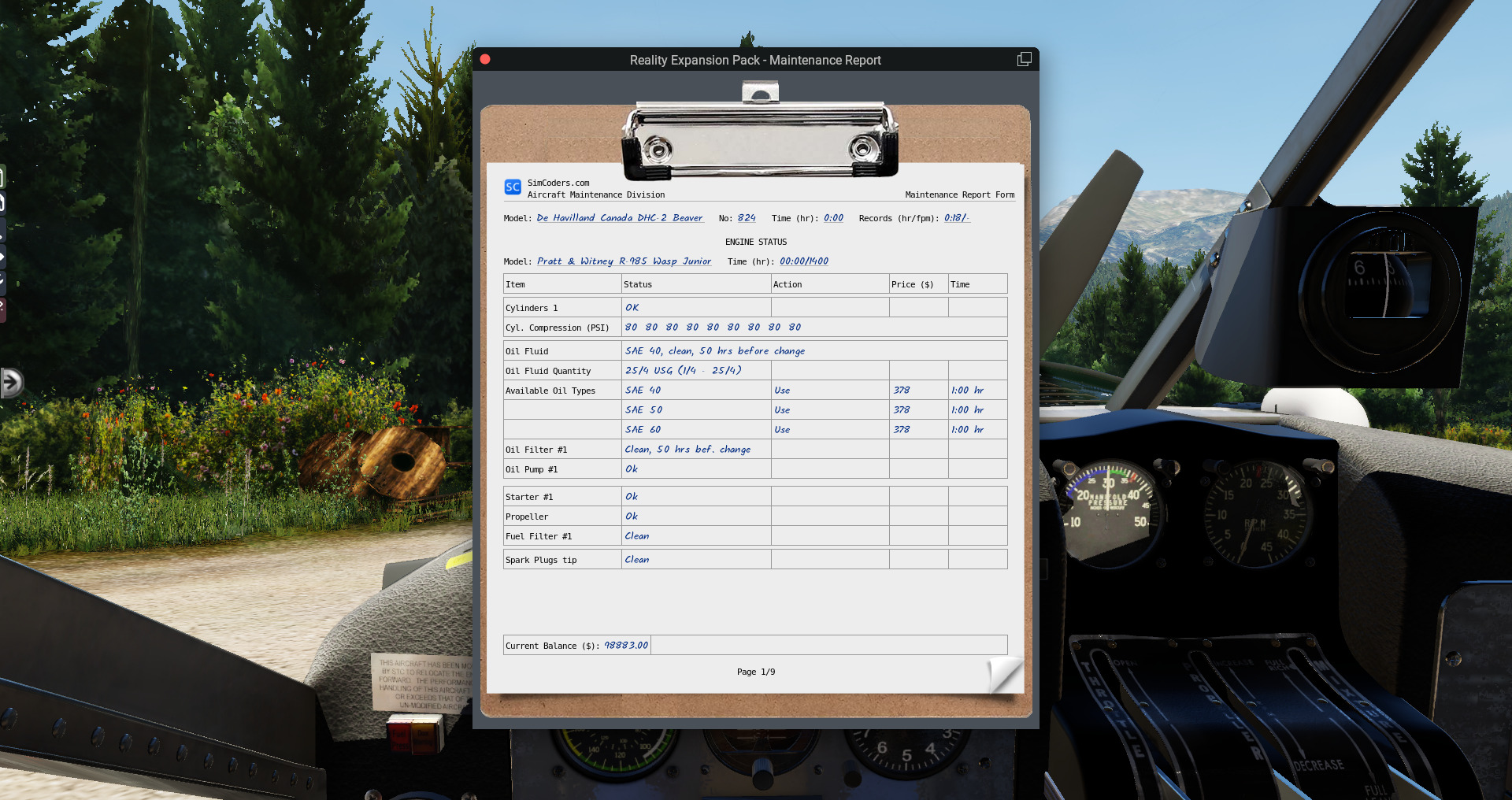Screen dimensions: 1512x800
Task: Click the 'SAE 40' available oil type
Action: coord(643,391)
